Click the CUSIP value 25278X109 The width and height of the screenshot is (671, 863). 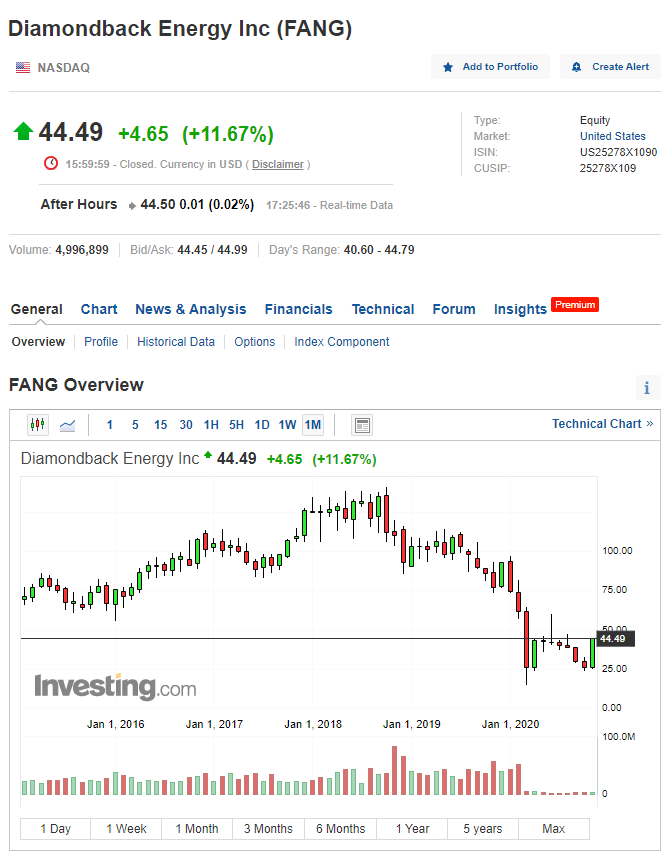[x=608, y=168]
